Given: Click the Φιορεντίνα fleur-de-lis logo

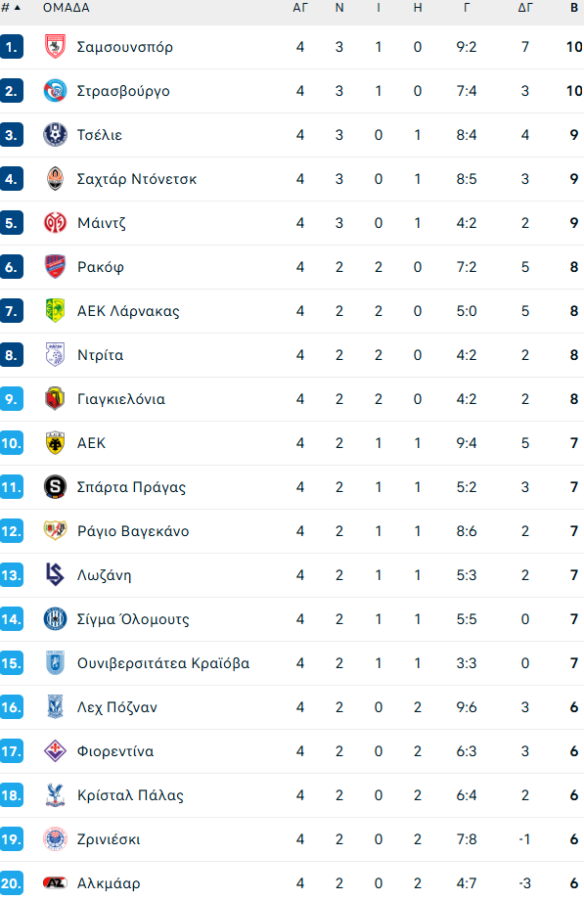Looking at the screenshot, I should point(55,750).
